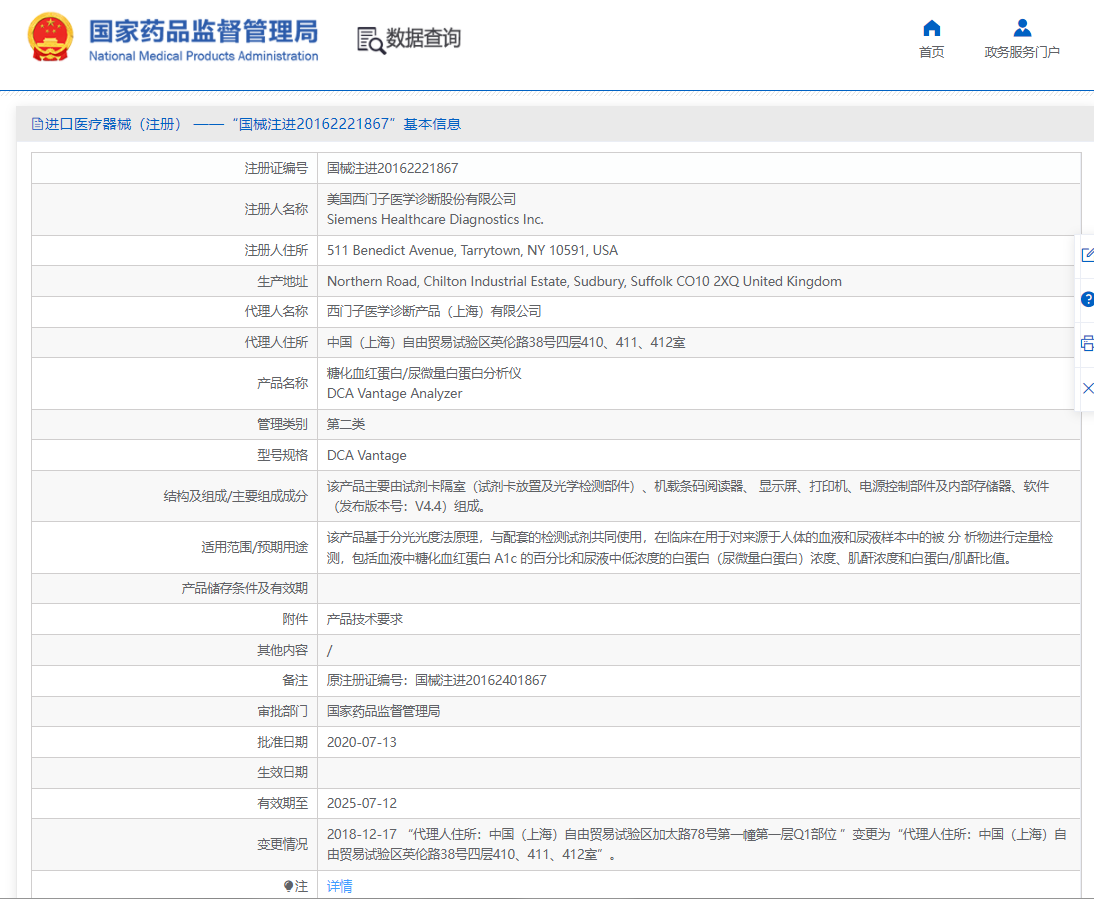Click the home icon above 首页

click(x=931, y=28)
